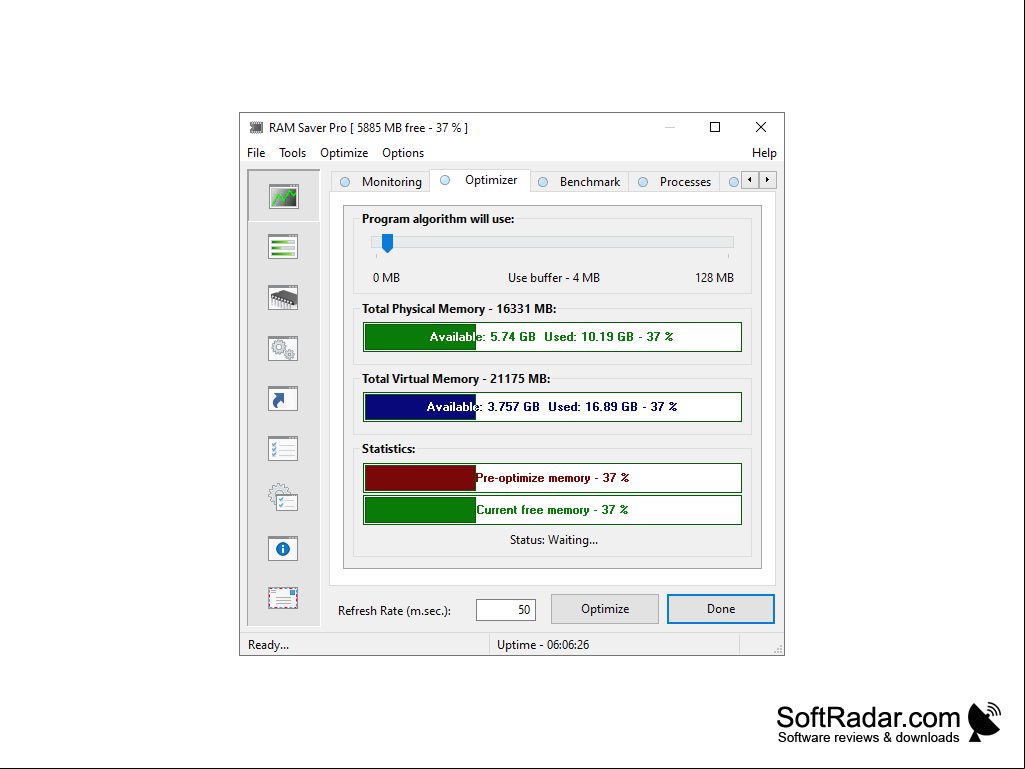Open the shortcut arrow sidebar icon

point(283,399)
